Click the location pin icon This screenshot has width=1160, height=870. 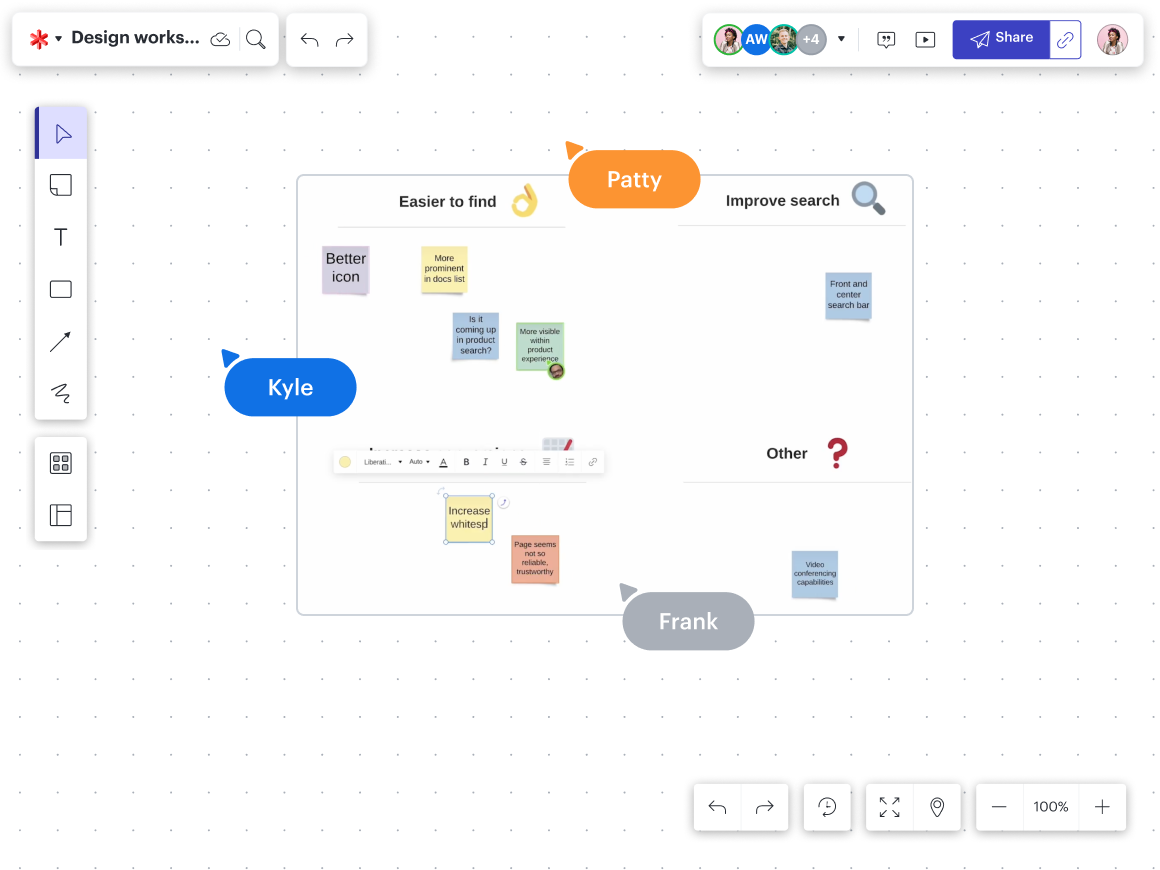(x=937, y=807)
